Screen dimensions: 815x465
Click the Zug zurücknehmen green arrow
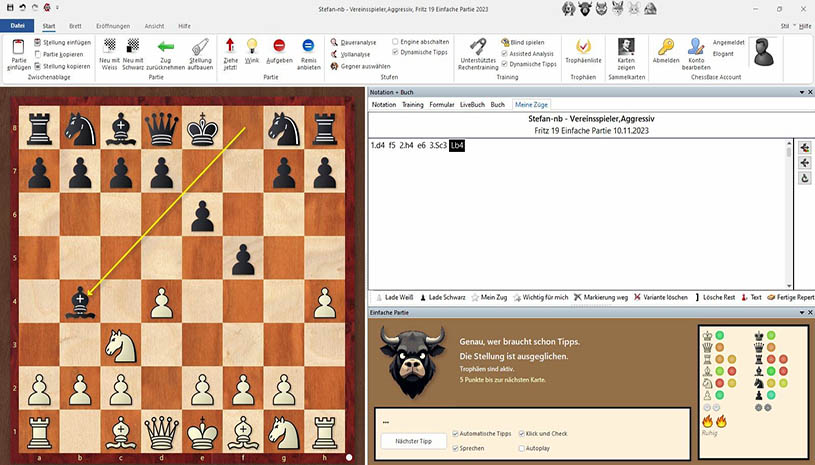tap(166, 46)
